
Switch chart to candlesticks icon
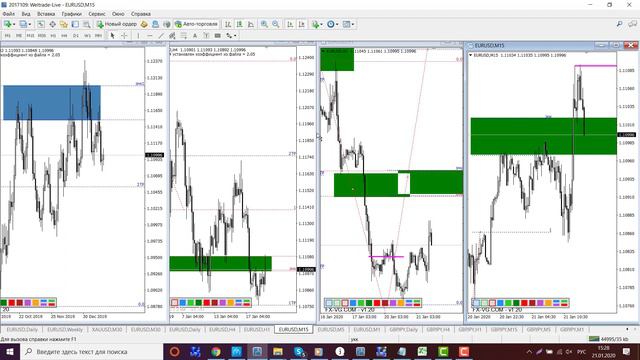tap(240, 24)
